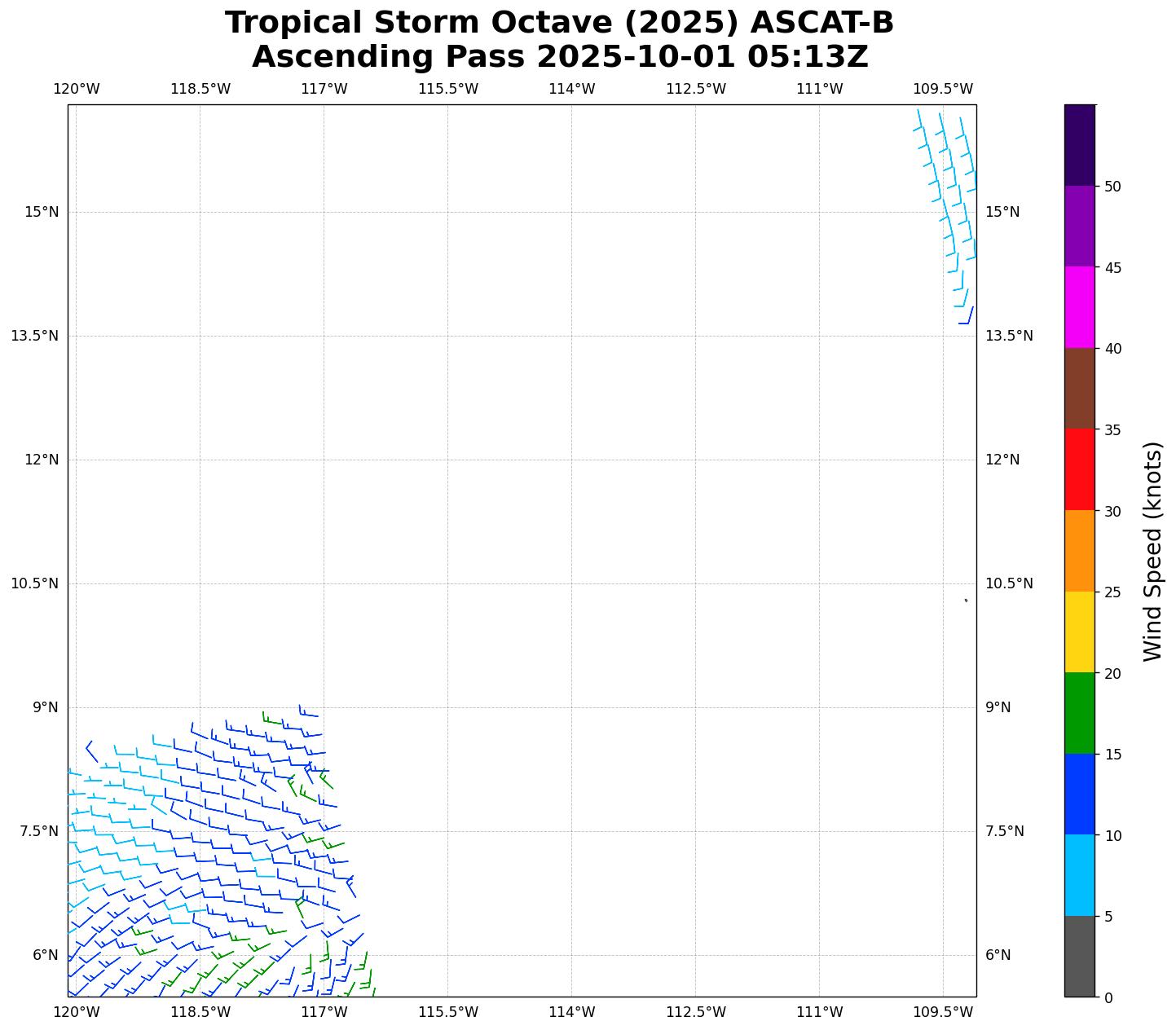Select the orange 25-30 knot colorbar segment
Viewport: 1176px width, 1030px height.
pos(1079,551)
